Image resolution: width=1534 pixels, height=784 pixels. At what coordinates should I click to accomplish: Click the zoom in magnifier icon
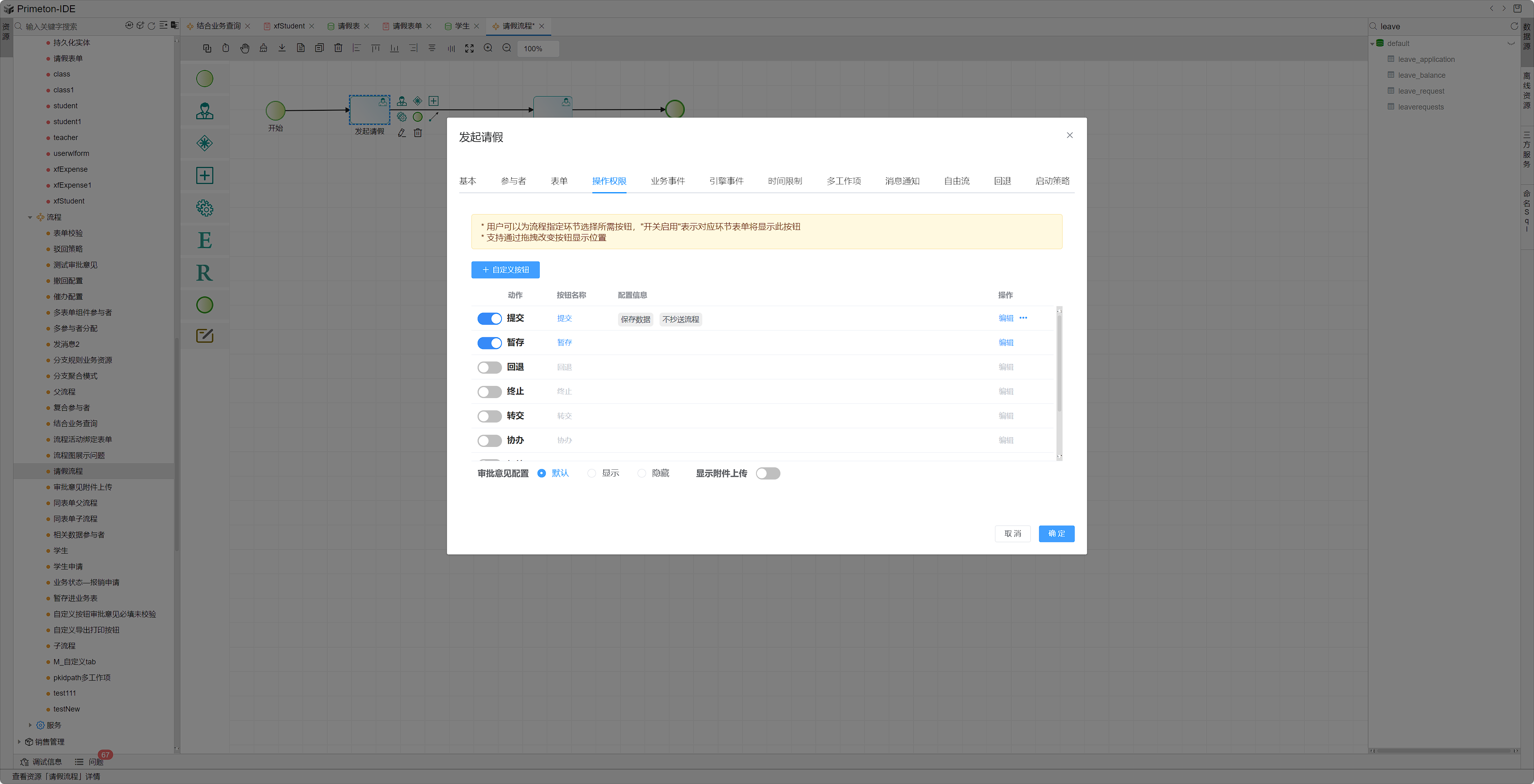(488, 48)
